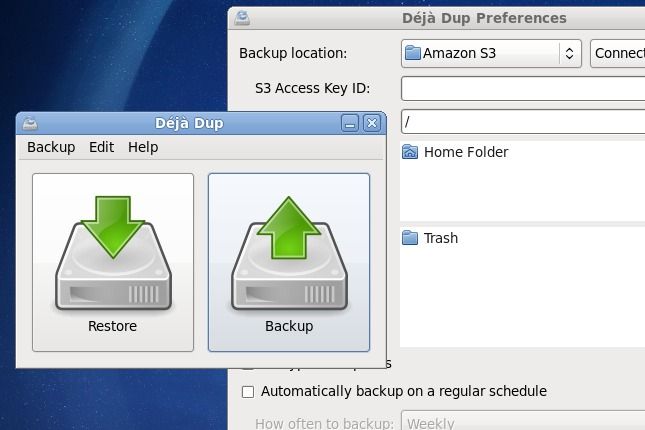The width and height of the screenshot is (645, 430).
Task: Select Home Folder in the include list
Action: 522,152
